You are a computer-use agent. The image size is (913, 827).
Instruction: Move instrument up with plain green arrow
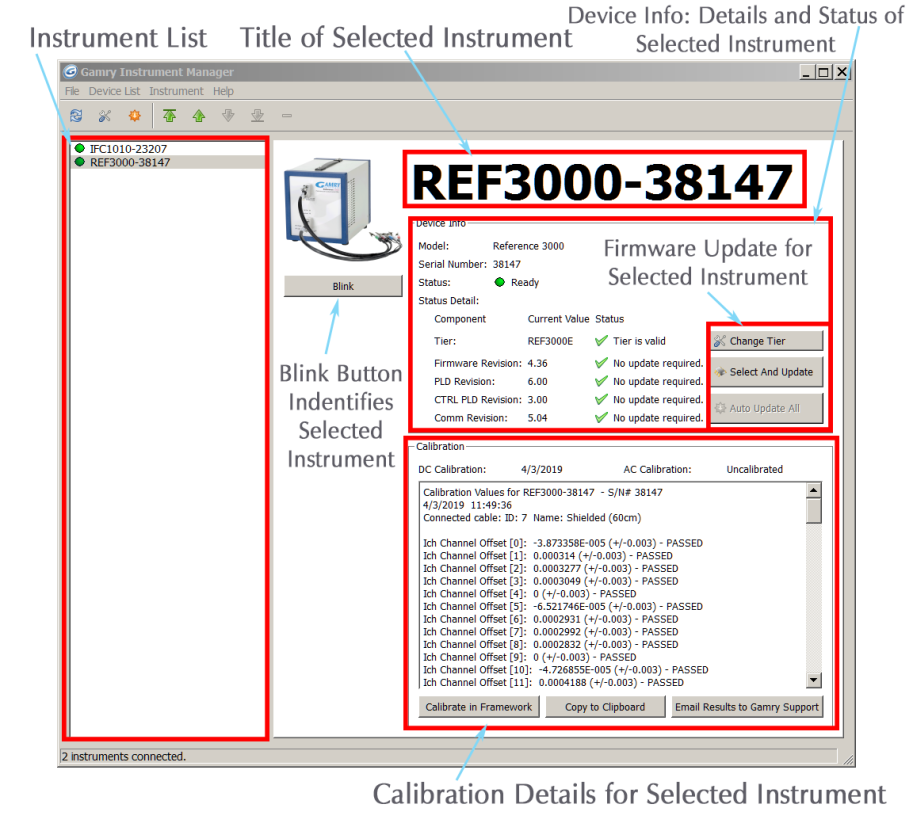[x=199, y=116]
